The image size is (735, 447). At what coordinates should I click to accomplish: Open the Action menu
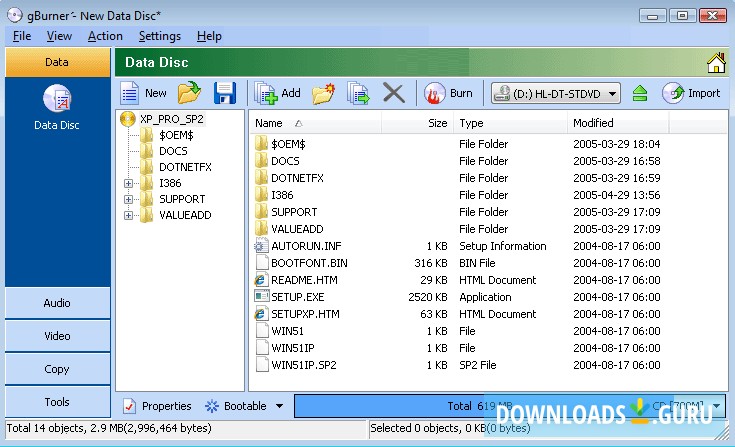click(105, 36)
